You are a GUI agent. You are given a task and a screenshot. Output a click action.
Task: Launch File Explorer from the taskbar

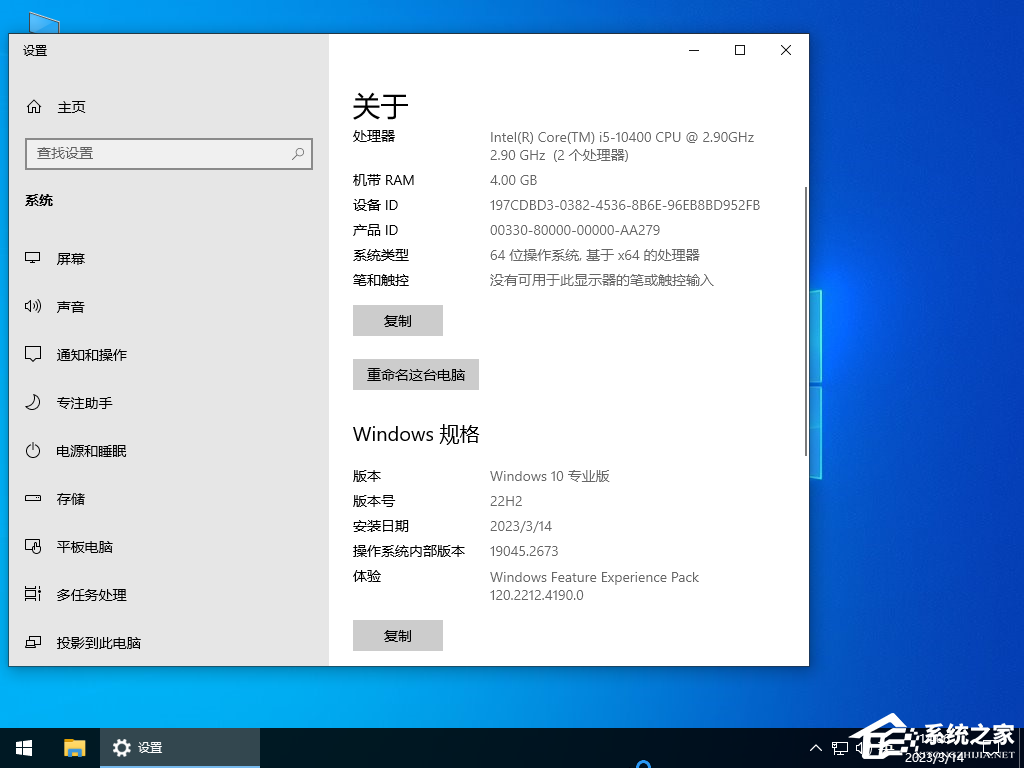[74, 747]
